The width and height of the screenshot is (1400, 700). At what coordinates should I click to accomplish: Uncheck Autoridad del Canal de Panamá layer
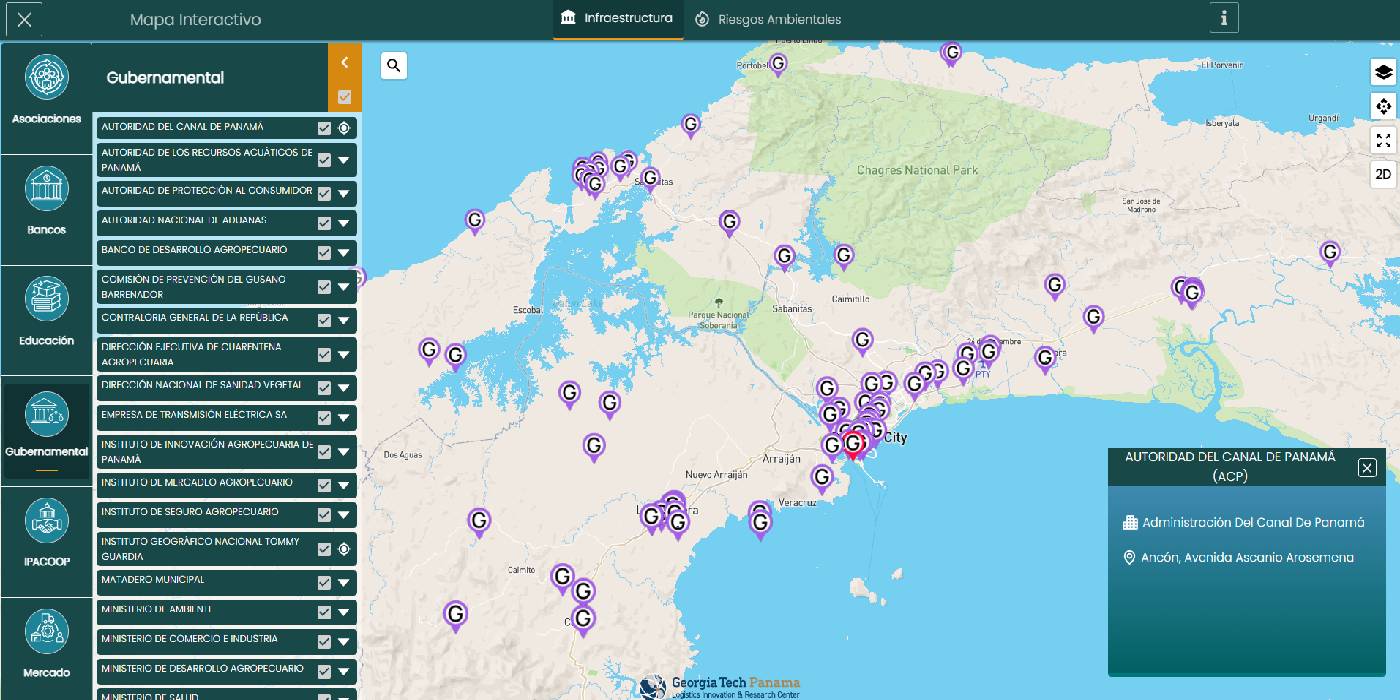[324, 128]
